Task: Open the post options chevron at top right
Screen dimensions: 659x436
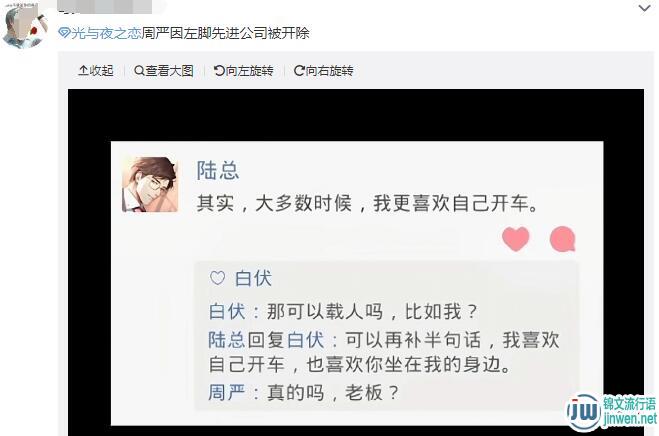Action: click(644, 8)
